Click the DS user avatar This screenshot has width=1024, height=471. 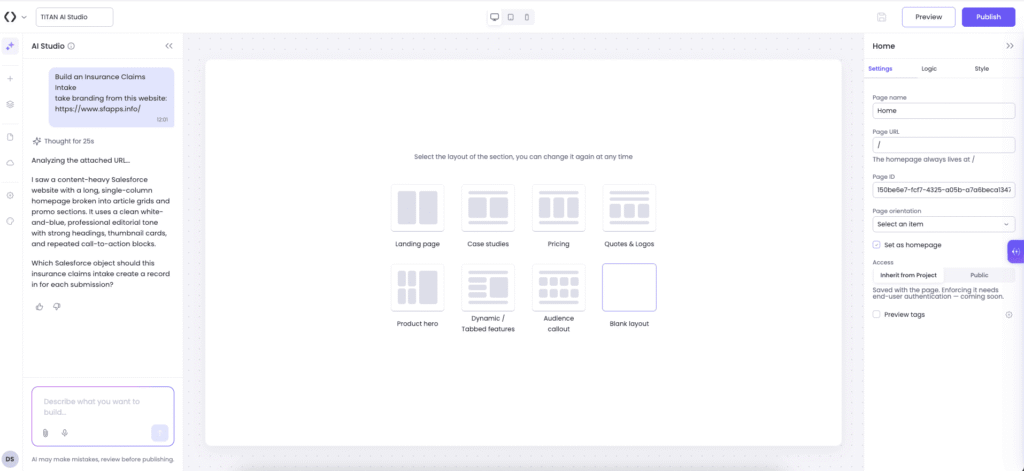coord(10,459)
